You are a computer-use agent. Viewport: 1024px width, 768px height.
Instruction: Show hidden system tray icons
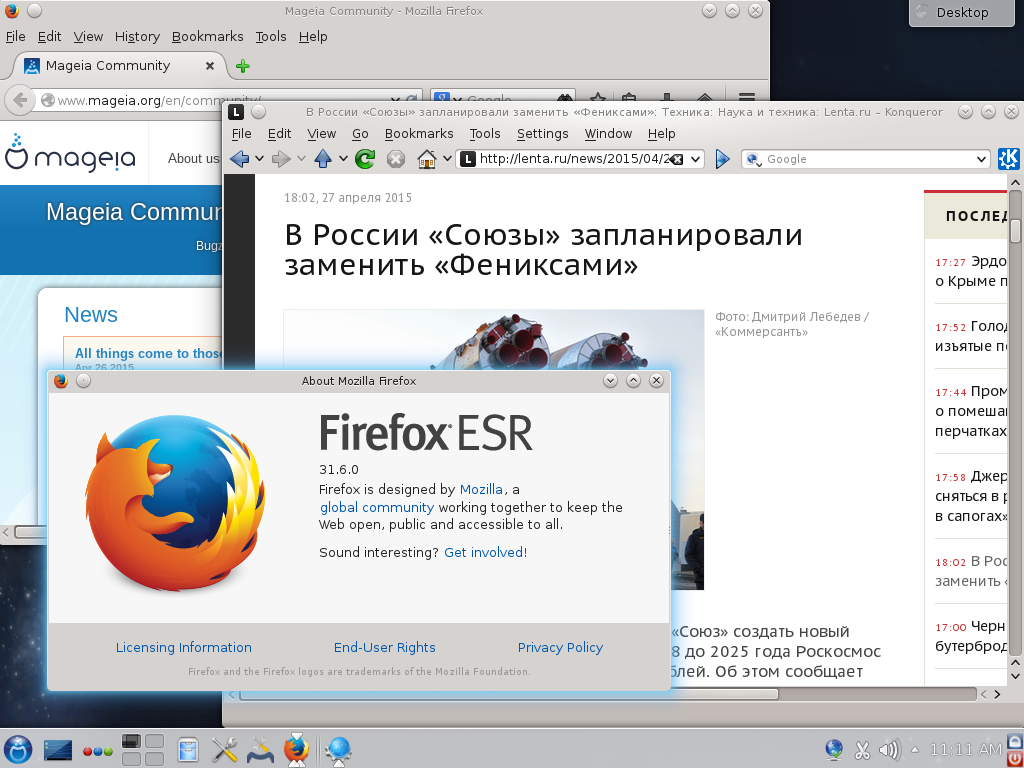[915, 750]
